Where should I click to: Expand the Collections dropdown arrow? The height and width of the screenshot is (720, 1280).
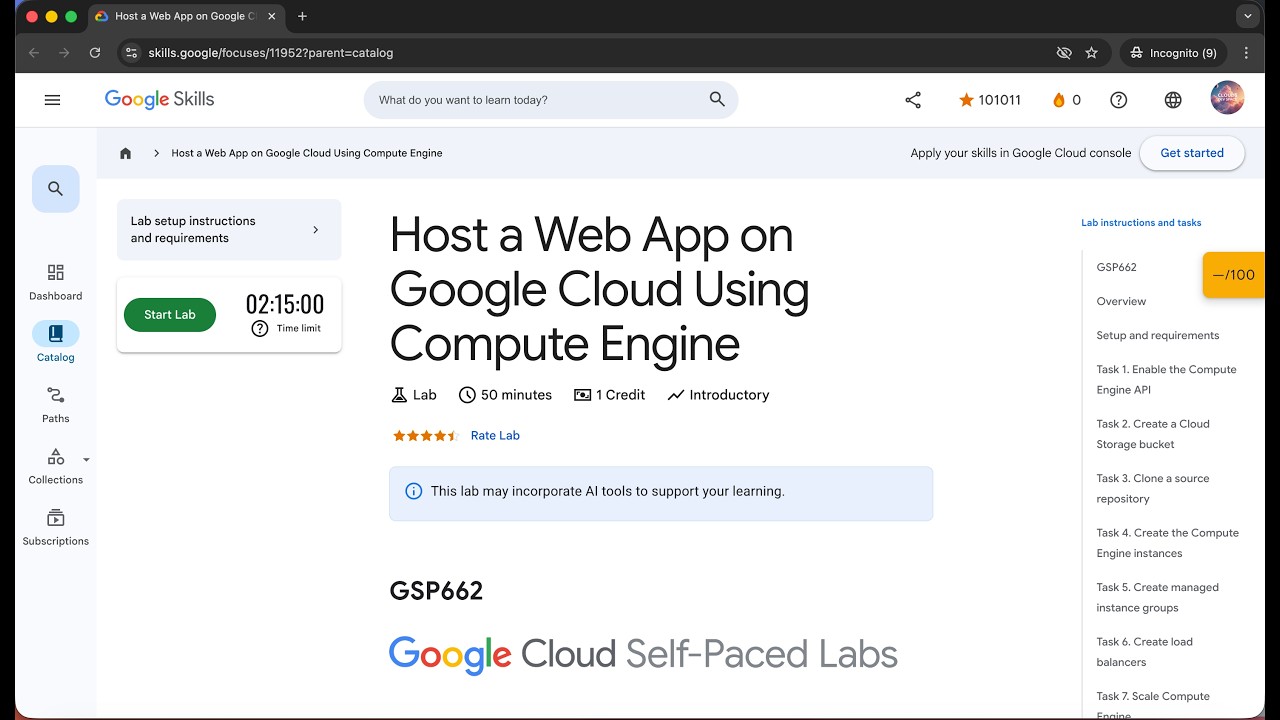86,460
